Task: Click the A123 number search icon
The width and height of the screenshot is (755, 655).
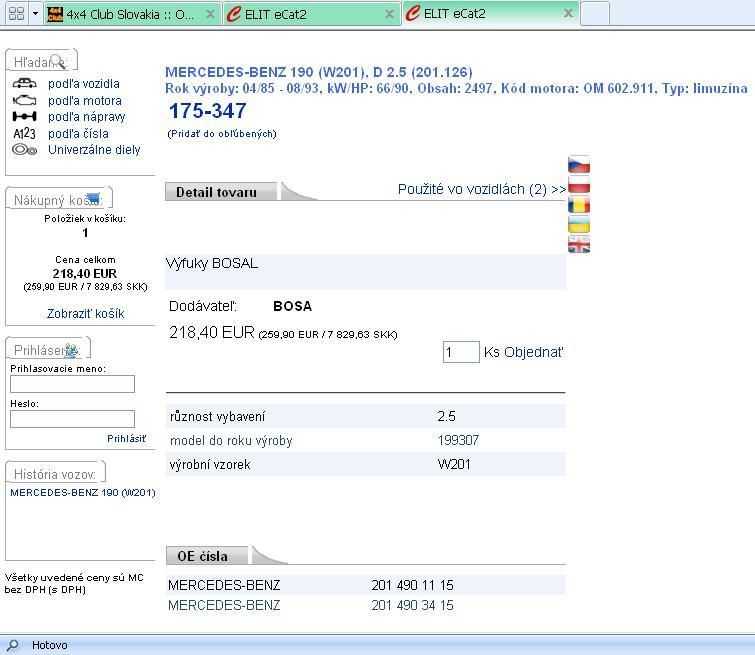Action: coord(25,133)
